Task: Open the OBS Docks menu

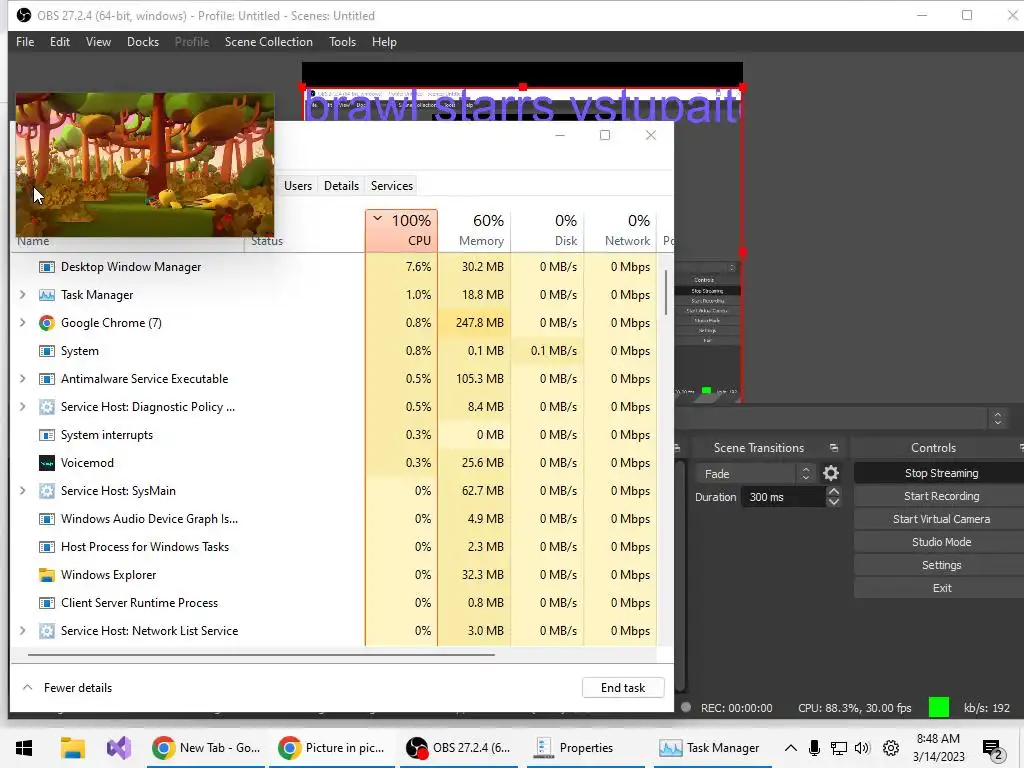Action: coord(142,42)
